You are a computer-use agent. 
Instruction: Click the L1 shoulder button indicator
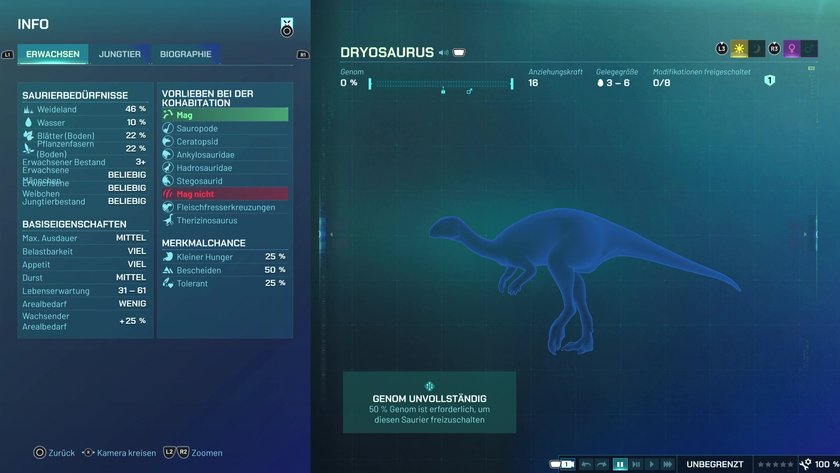pos(8,54)
